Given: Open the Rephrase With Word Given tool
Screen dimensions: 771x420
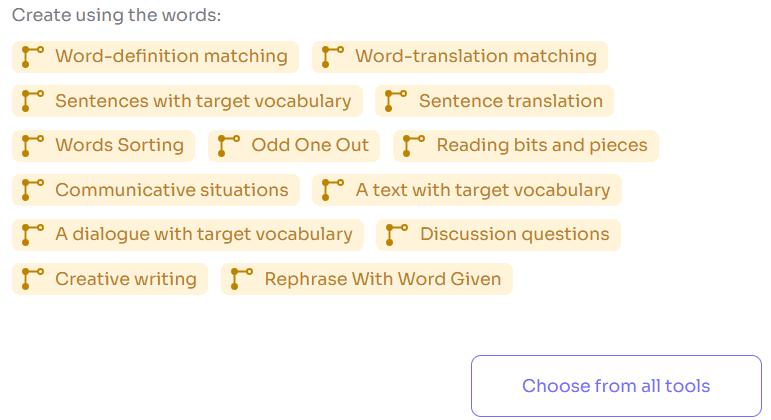Looking at the screenshot, I should (382, 278).
